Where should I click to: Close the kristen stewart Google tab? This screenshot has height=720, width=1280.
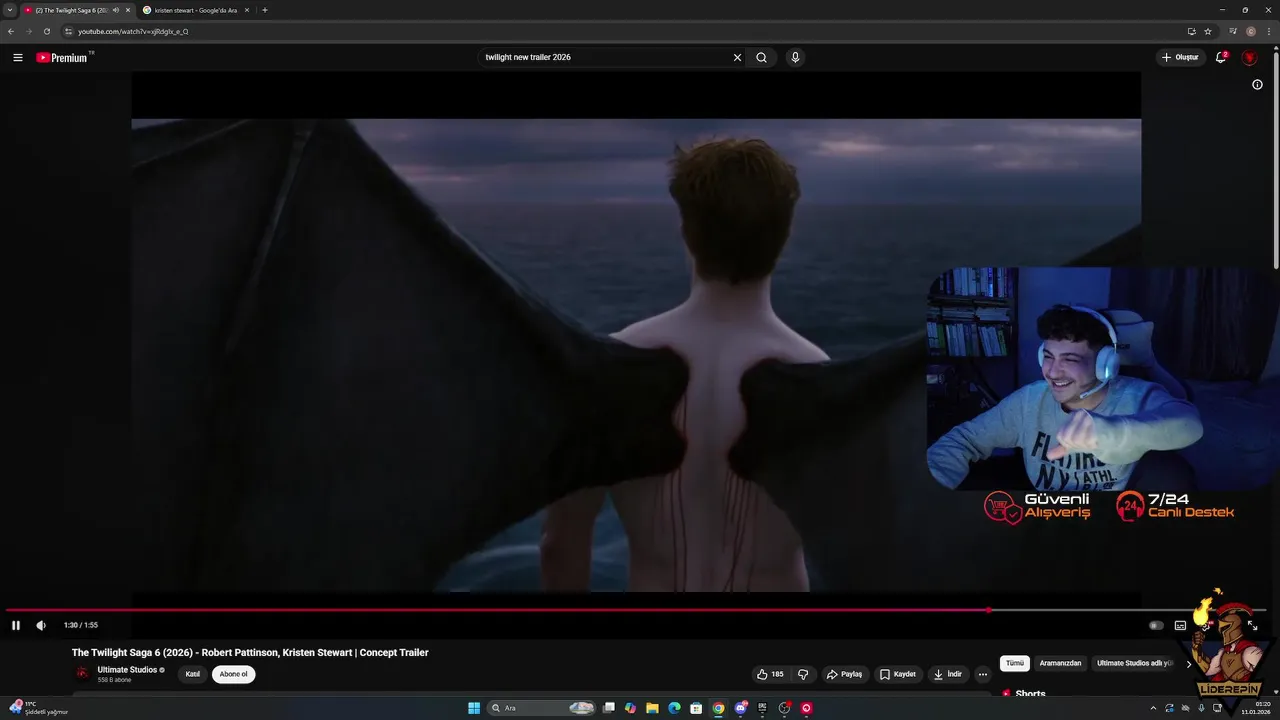click(x=248, y=10)
